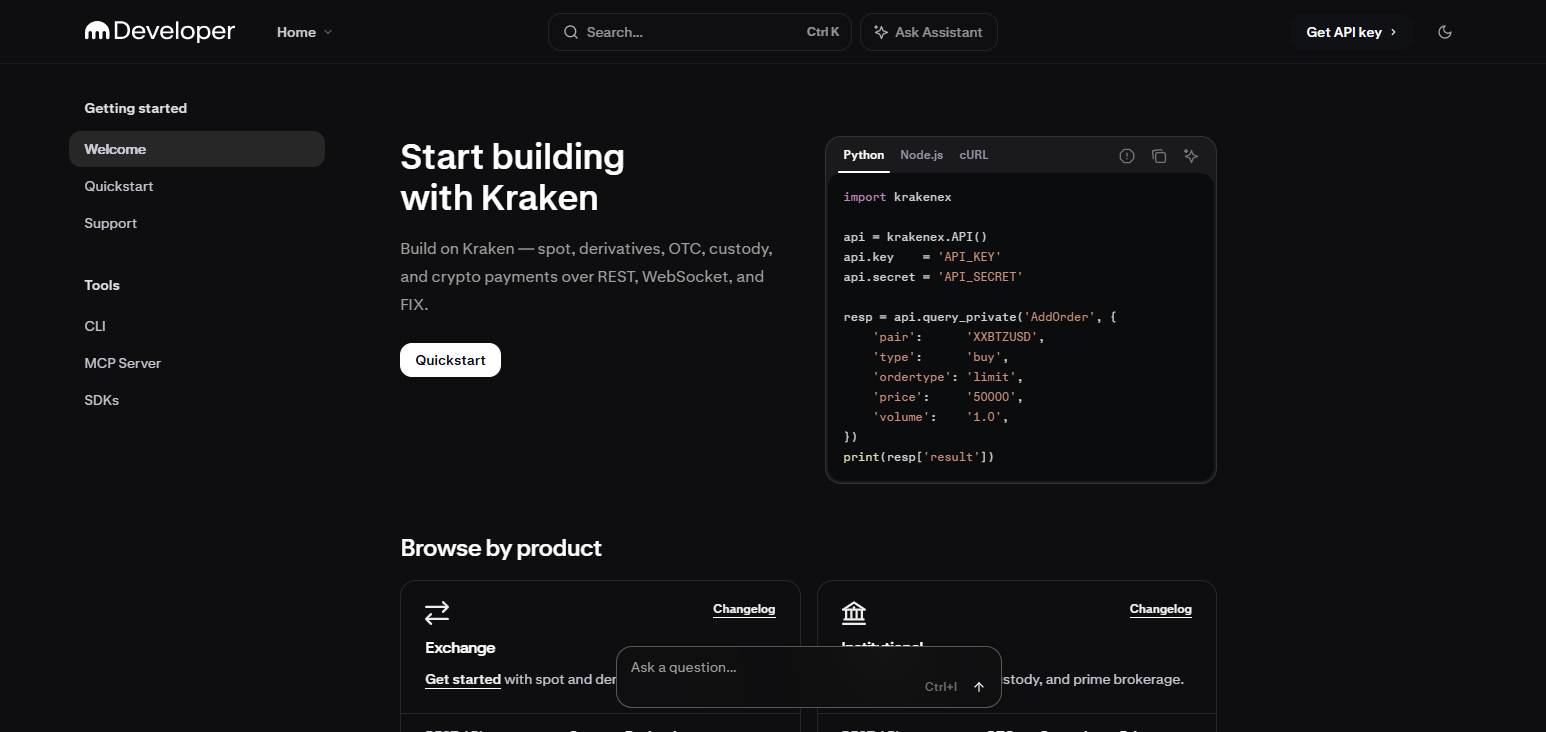Toggle dark mode moon icon

[x=1444, y=32]
